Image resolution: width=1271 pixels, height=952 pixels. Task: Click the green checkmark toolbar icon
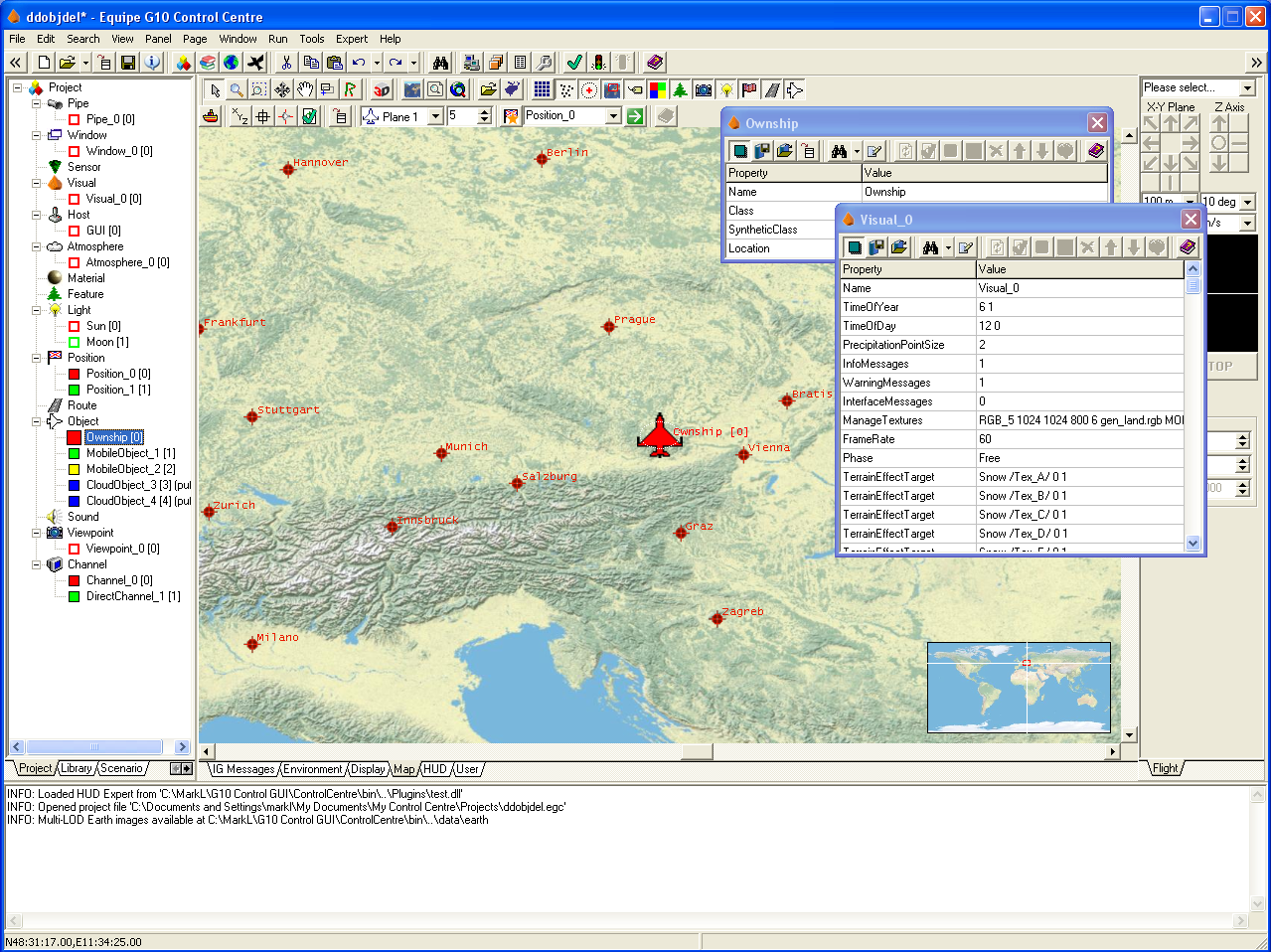point(574,63)
